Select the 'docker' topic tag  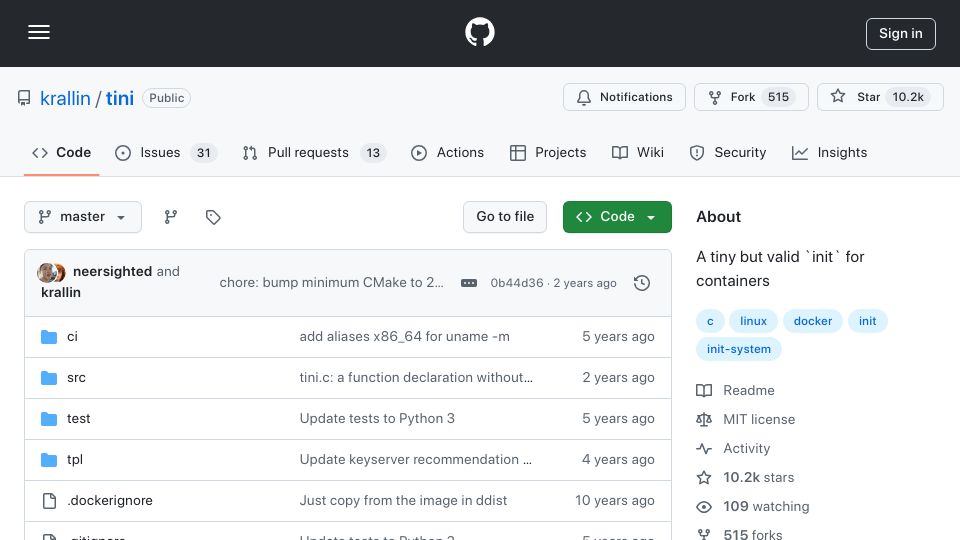coord(812,321)
